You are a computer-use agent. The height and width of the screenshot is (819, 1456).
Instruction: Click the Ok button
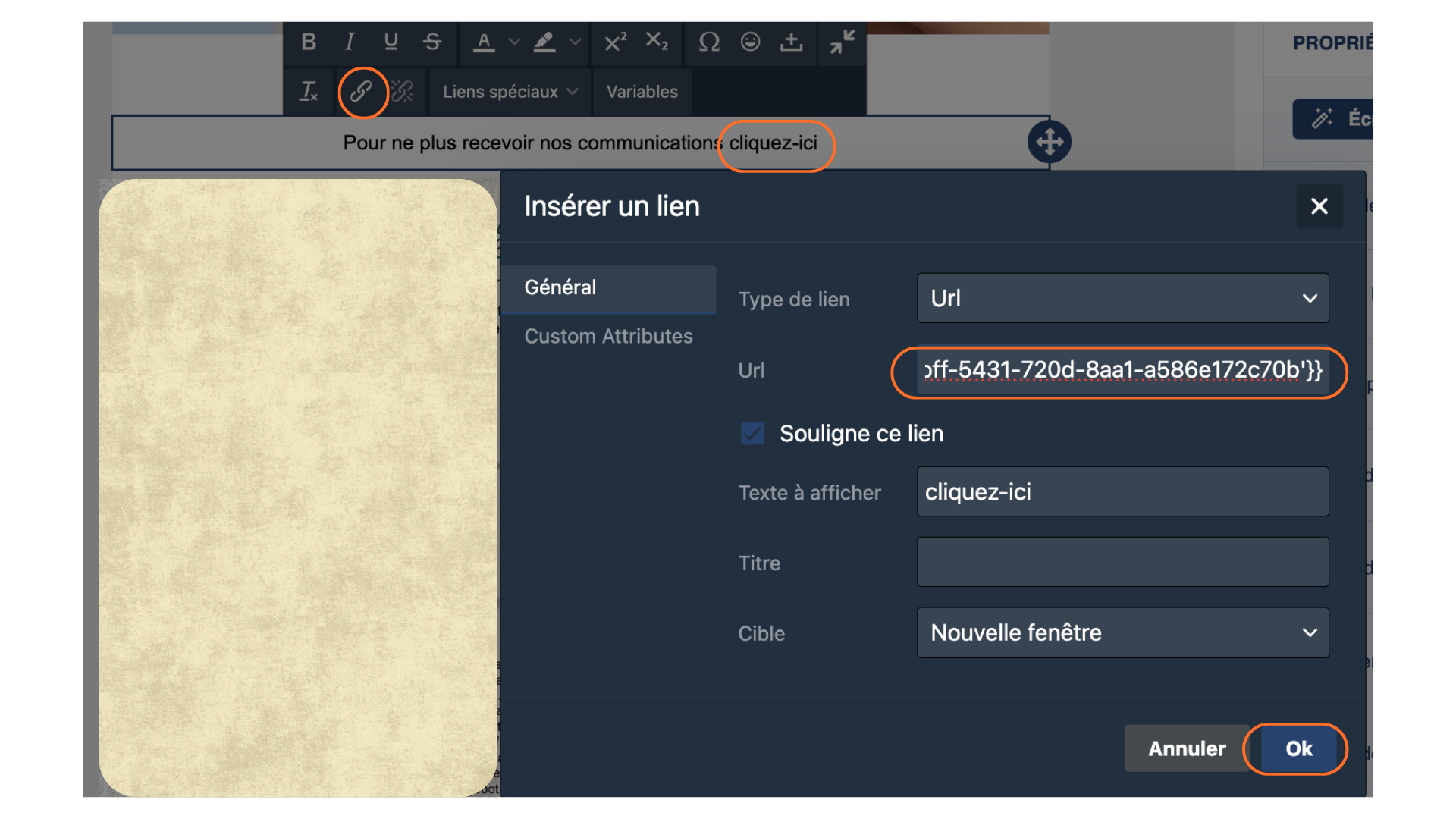[1298, 748]
